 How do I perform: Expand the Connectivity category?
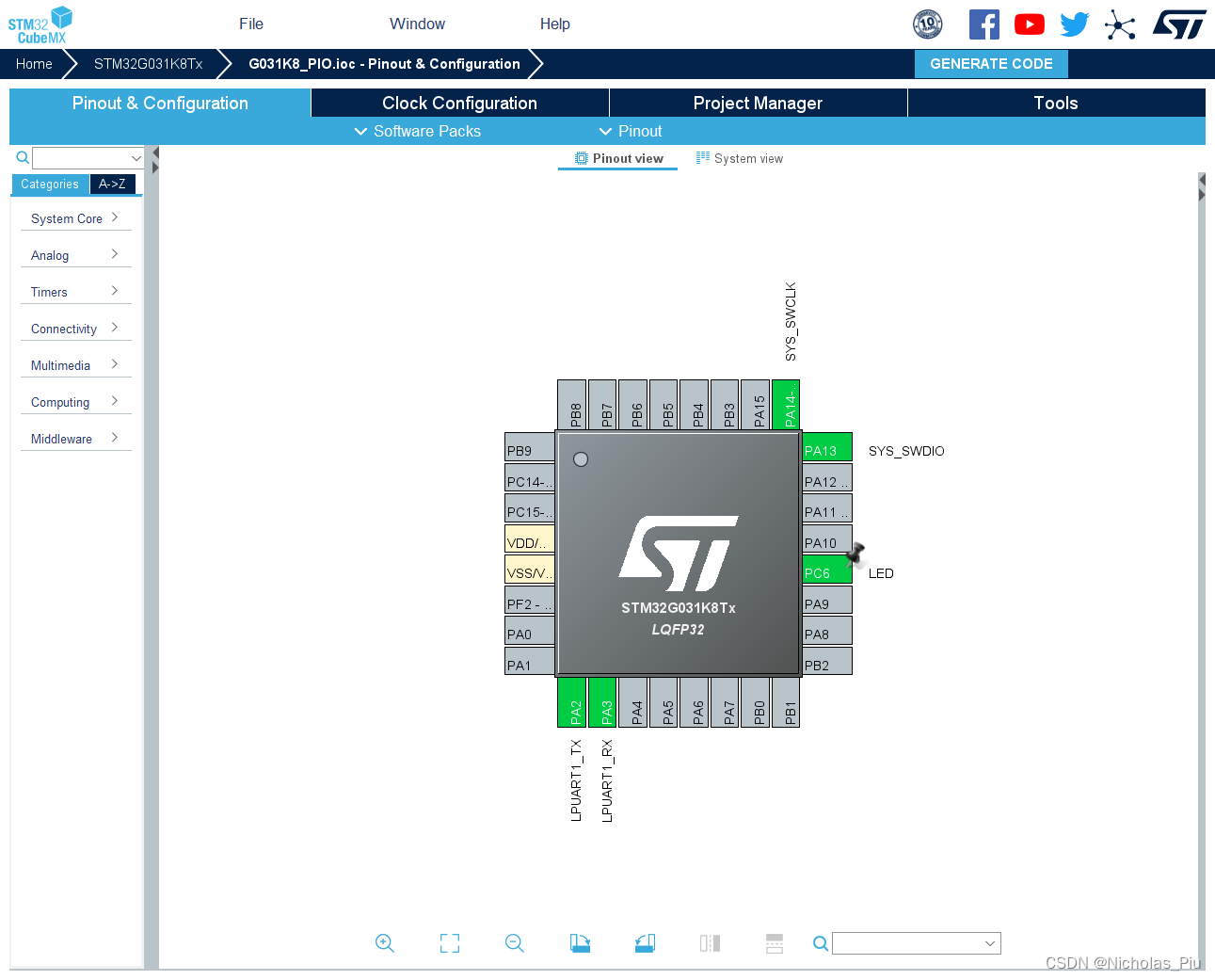click(x=74, y=329)
